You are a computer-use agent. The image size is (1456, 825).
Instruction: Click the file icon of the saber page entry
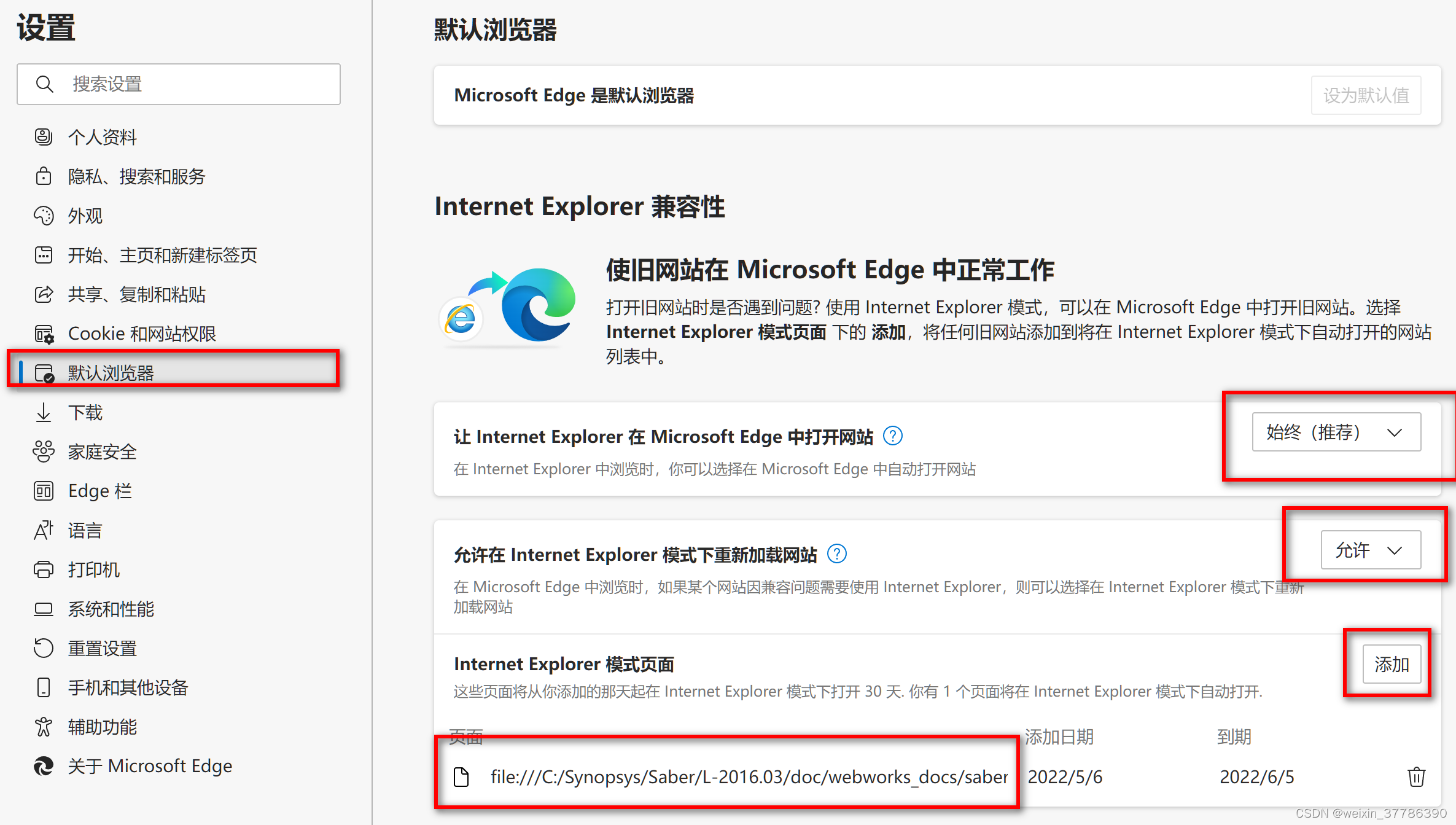(x=461, y=776)
